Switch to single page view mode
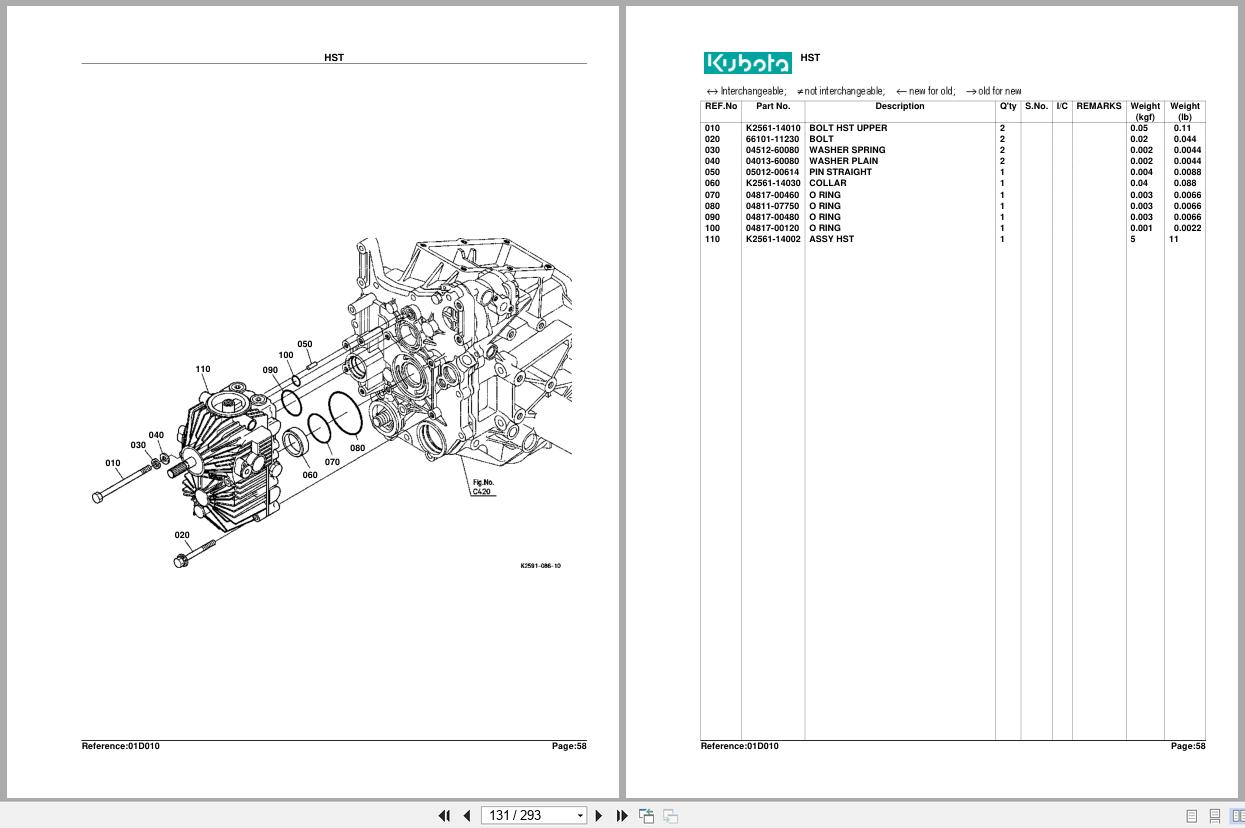 (1192, 815)
